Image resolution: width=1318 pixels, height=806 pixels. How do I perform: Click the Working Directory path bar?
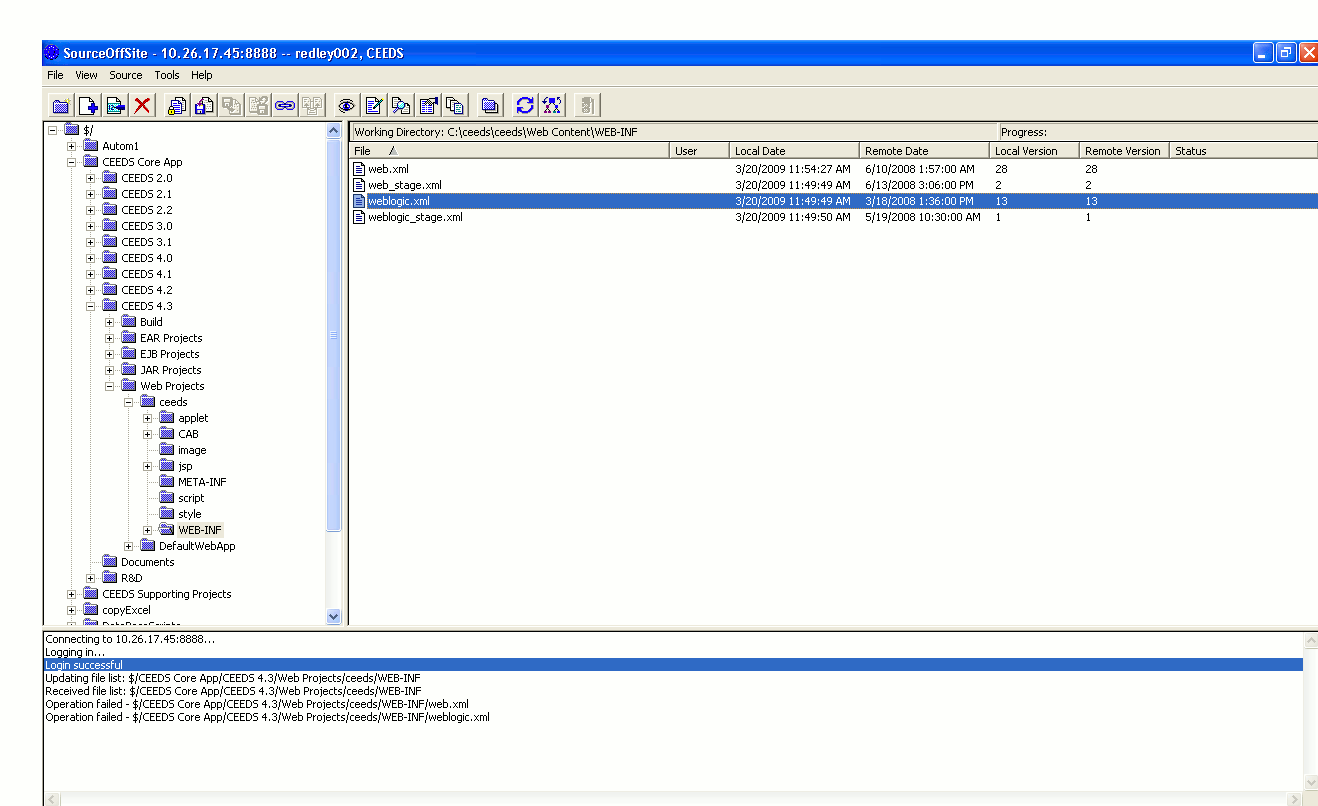(x=674, y=132)
